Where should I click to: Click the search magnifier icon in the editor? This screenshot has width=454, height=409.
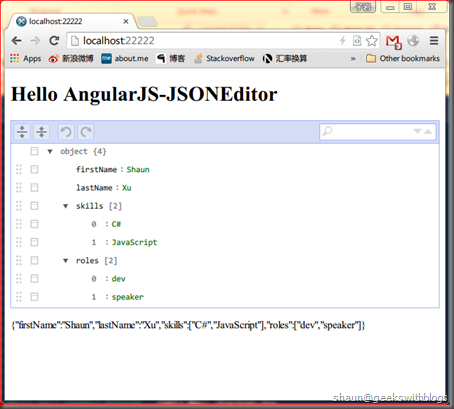click(327, 131)
